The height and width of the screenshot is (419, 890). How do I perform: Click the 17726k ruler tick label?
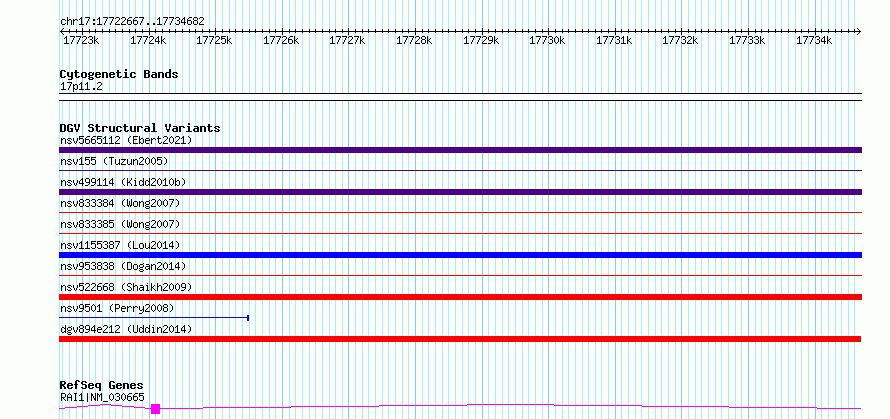[281, 40]
